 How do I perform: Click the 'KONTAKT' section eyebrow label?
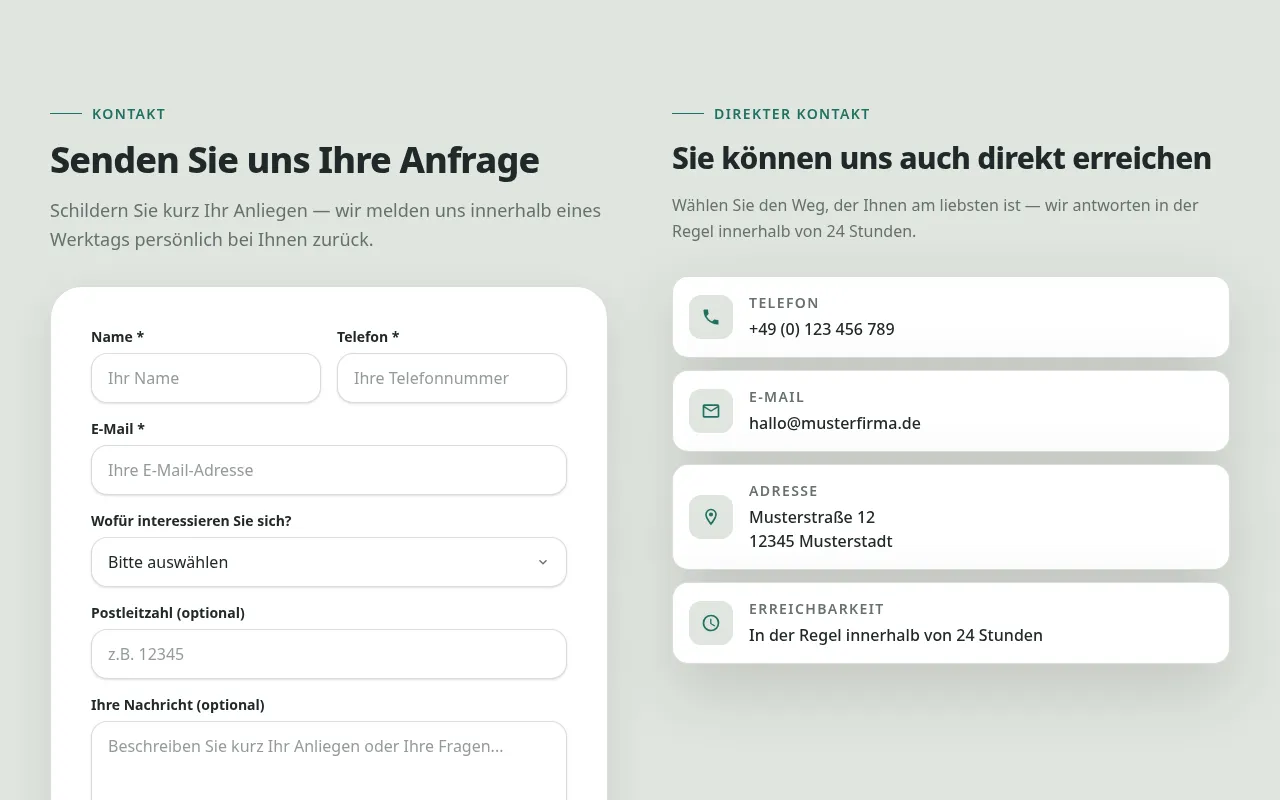click(x=129, y=114)
